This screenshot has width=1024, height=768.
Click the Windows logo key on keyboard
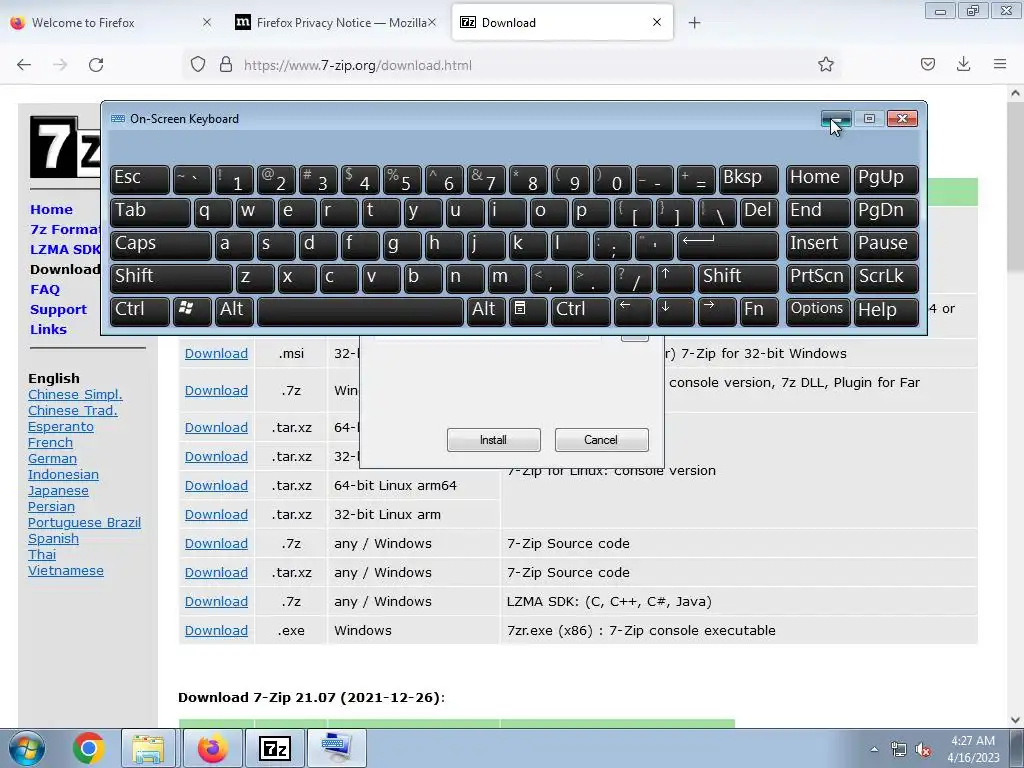click(192, 310)
